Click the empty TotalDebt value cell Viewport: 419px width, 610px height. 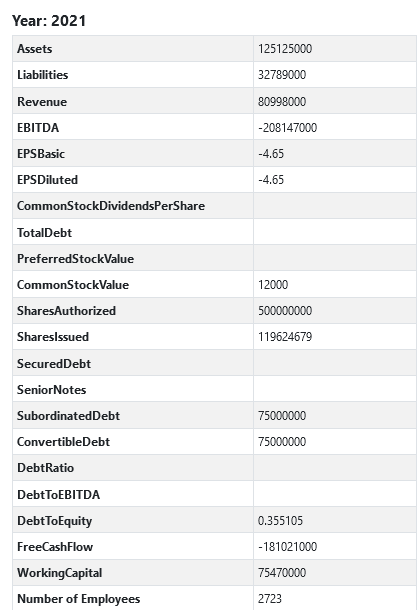(x=335, y=233)
